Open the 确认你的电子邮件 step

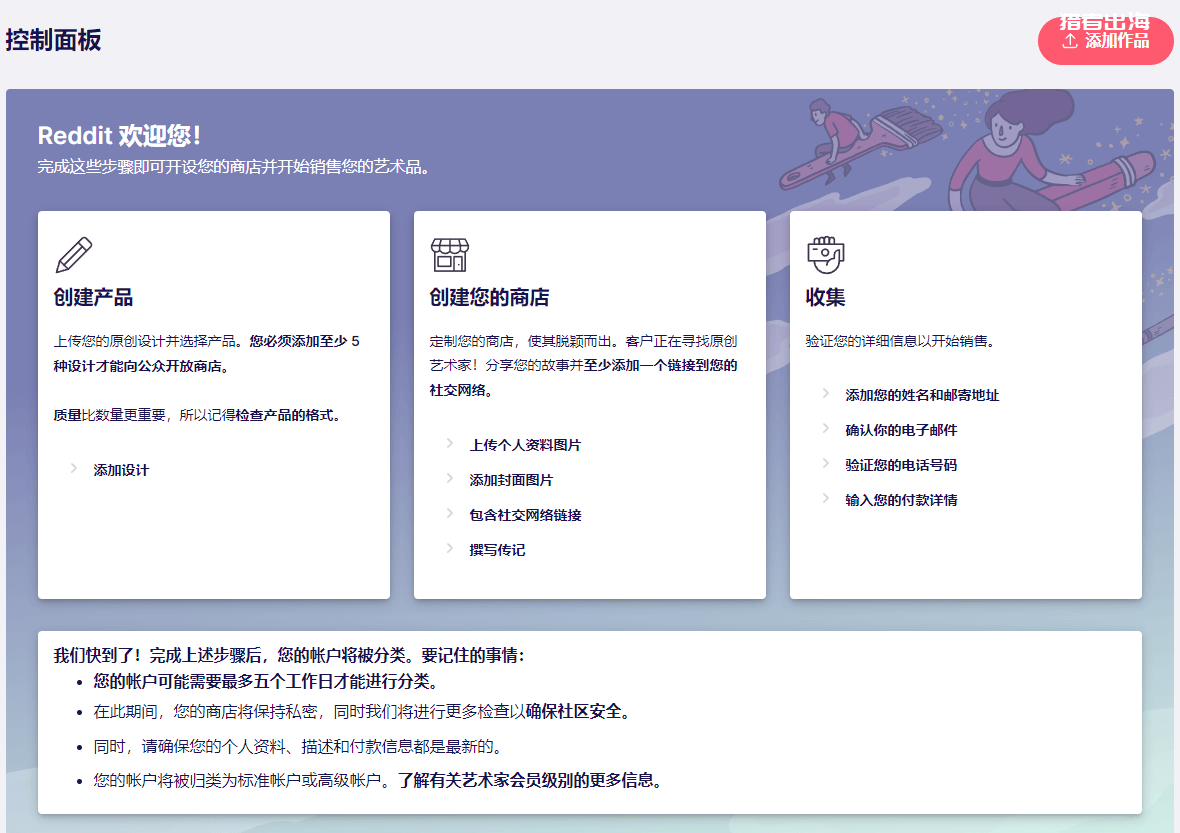pyautogui.click(x=901, y=430)
